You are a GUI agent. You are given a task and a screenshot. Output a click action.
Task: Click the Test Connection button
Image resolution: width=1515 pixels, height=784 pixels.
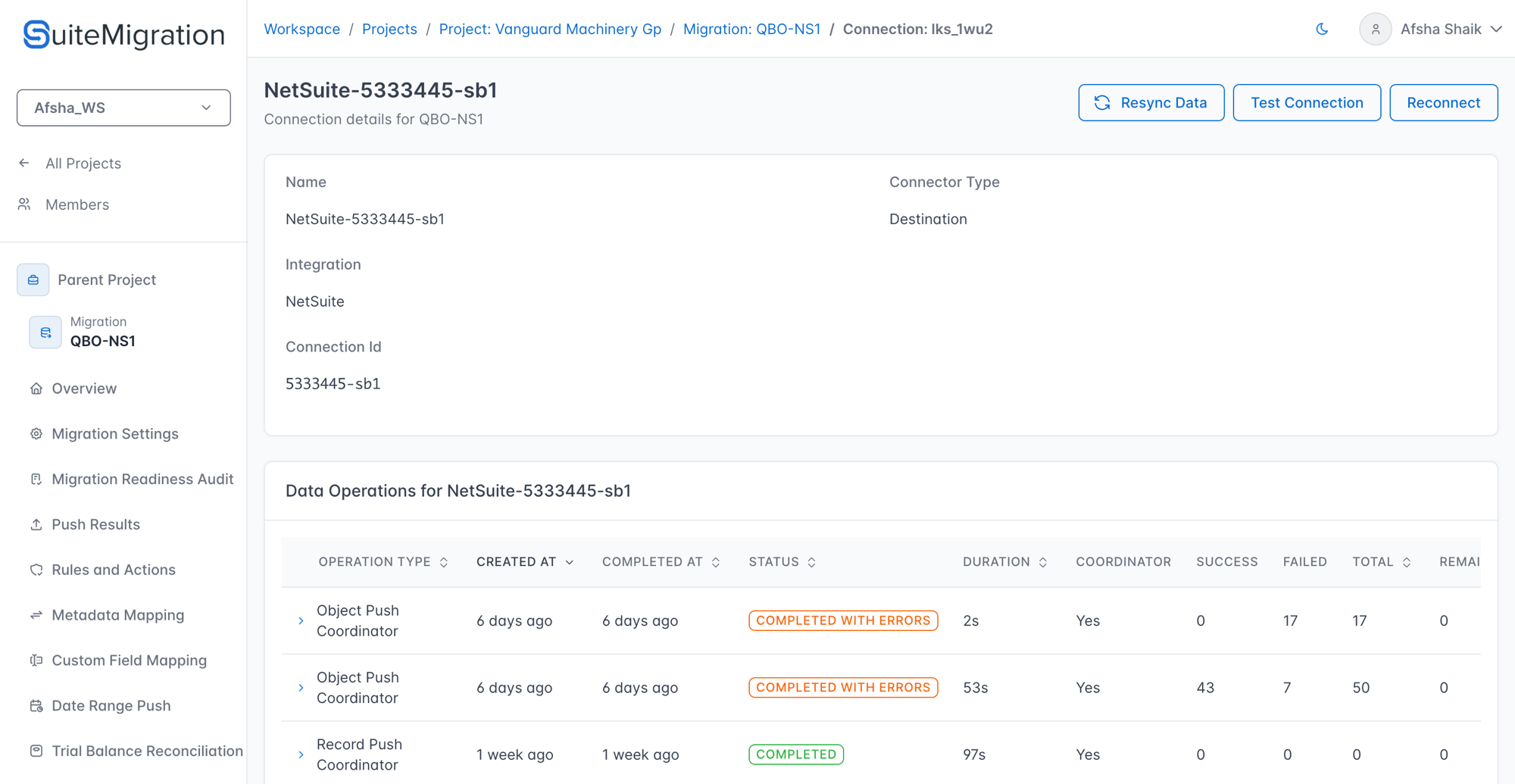(1307, 103)
